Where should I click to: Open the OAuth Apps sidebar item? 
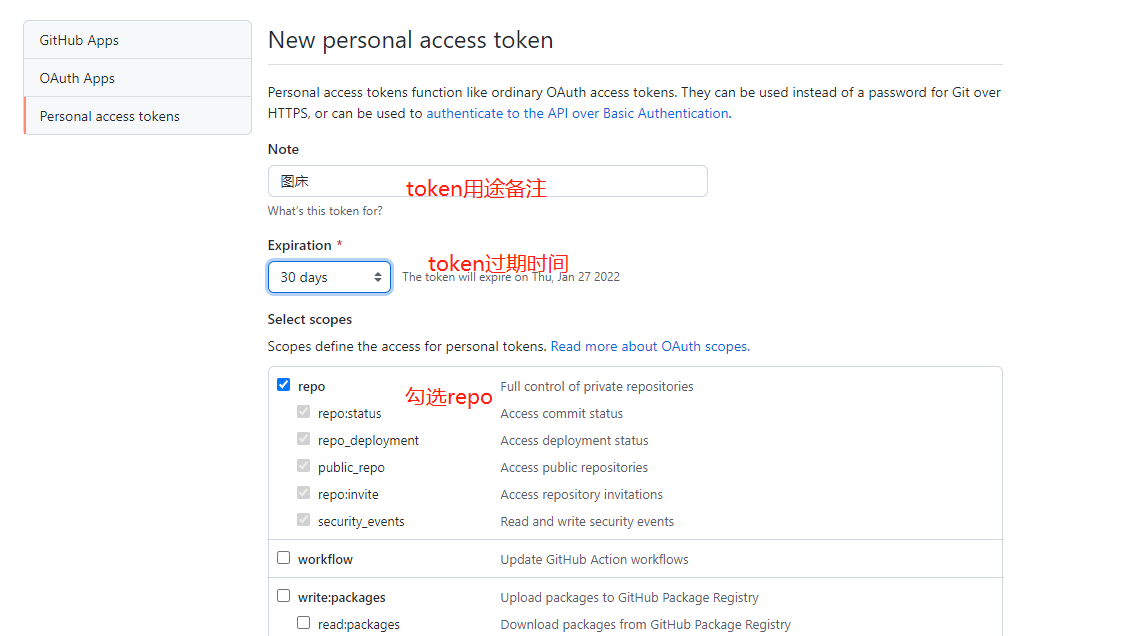click(137, 78)
